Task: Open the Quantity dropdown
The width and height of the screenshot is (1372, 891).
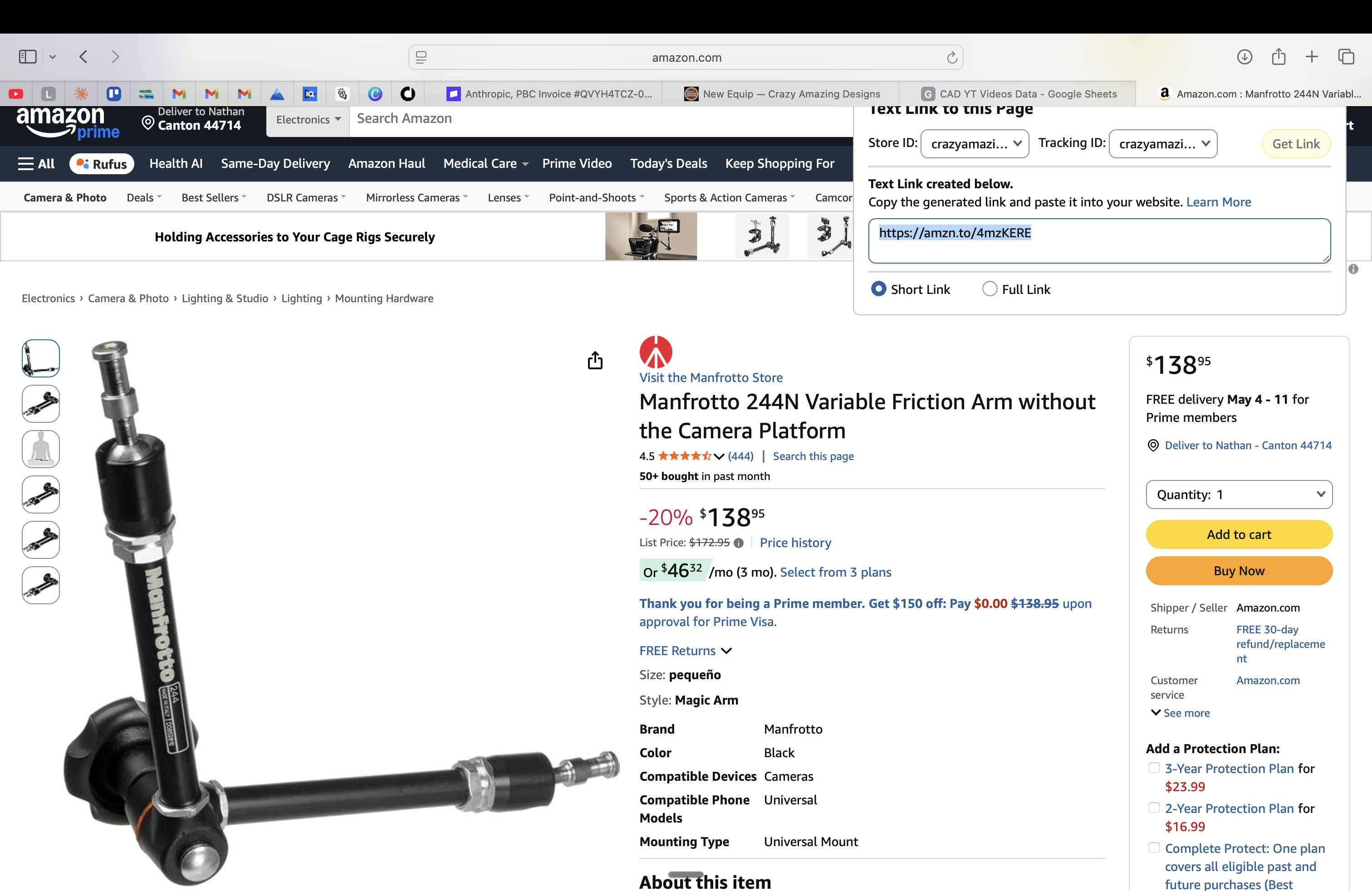Action: [1239, 494]
